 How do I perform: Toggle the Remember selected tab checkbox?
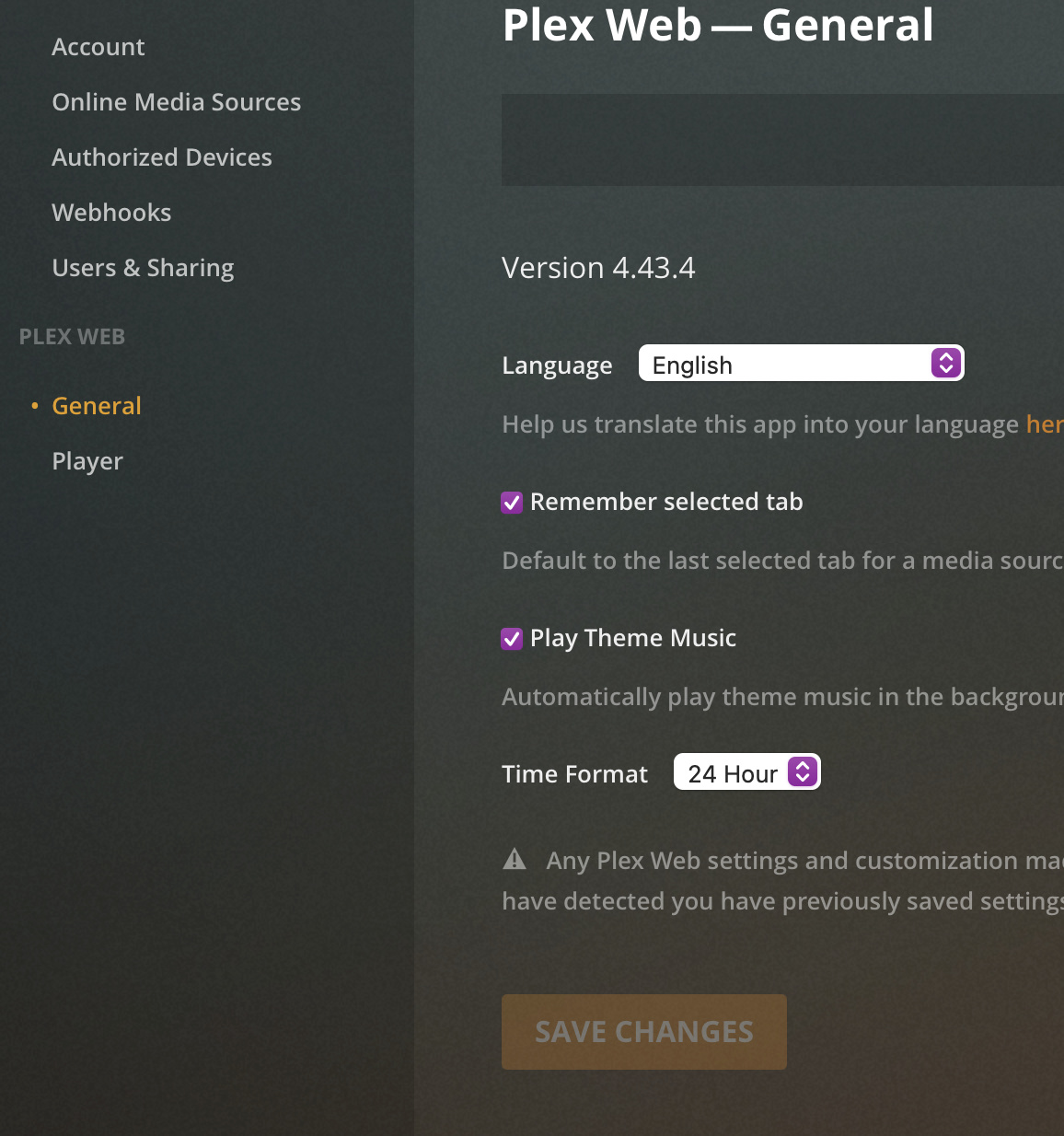click(x=512, y=503)
